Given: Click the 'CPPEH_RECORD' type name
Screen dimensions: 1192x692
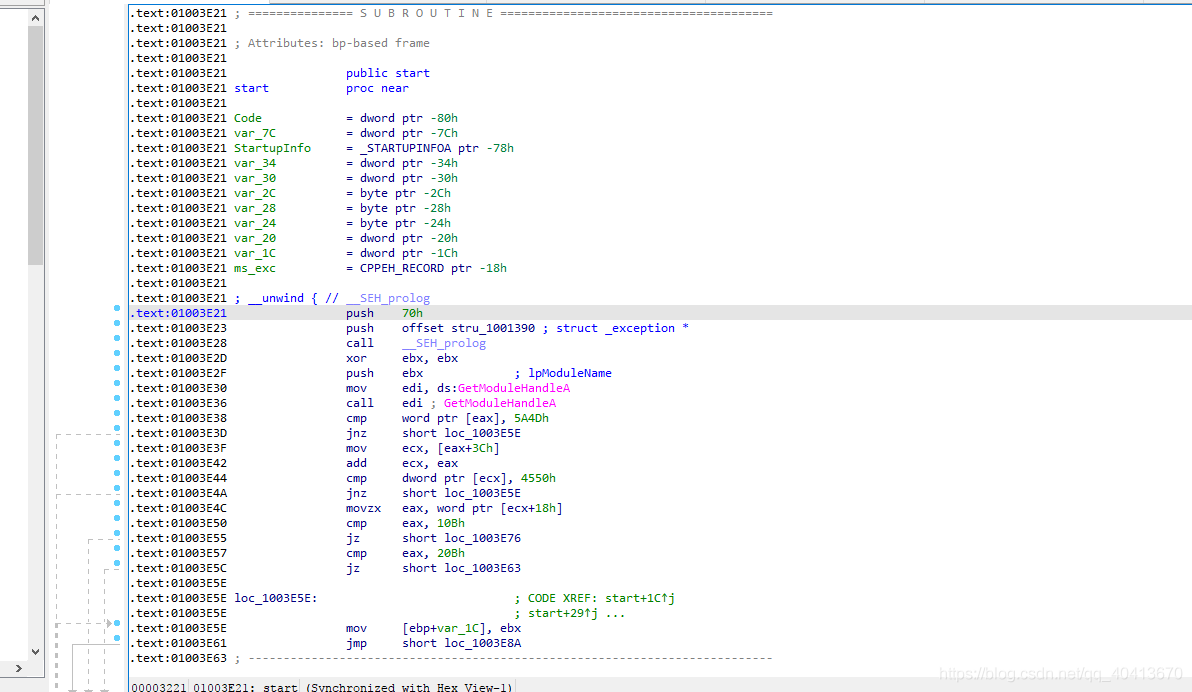Looking at the screenshot, I should coord(402,268).
